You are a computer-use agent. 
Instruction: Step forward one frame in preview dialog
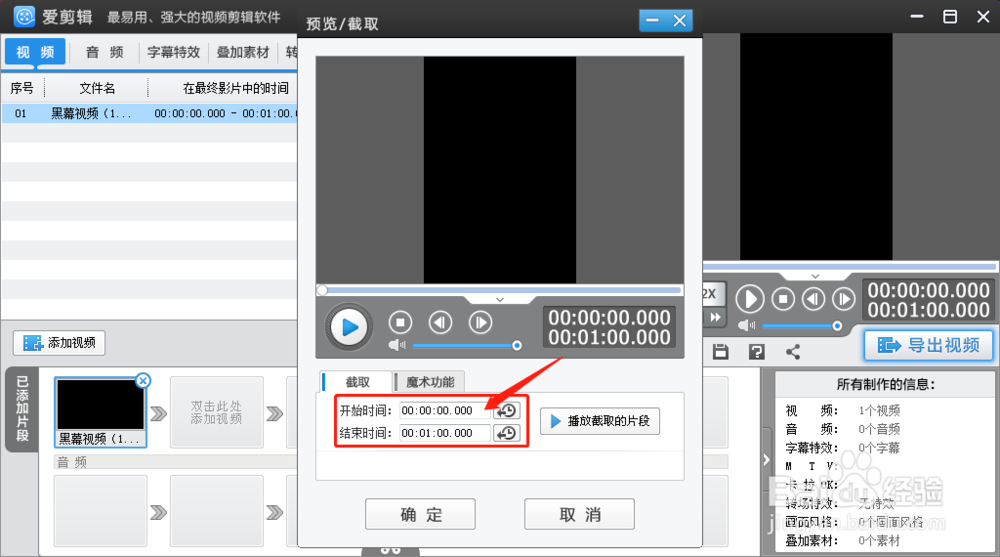pos(480,323)
